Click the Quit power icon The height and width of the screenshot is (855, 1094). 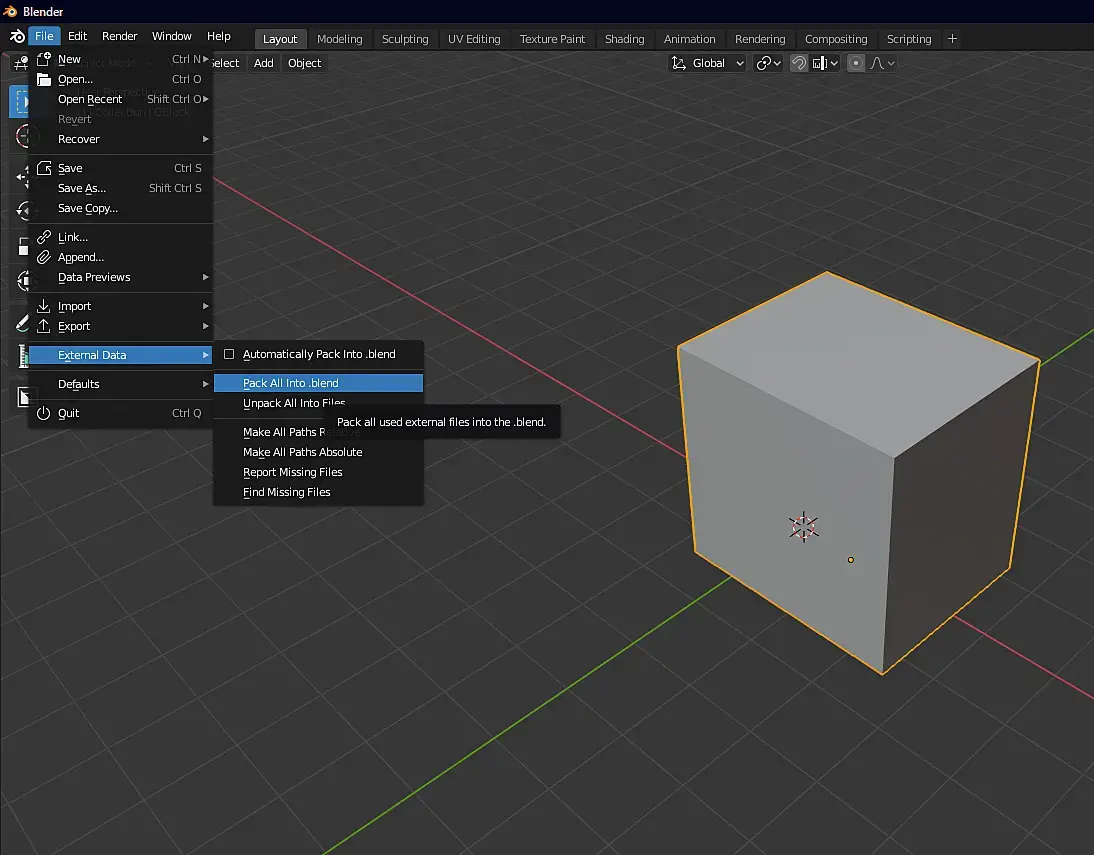point(44,413)
